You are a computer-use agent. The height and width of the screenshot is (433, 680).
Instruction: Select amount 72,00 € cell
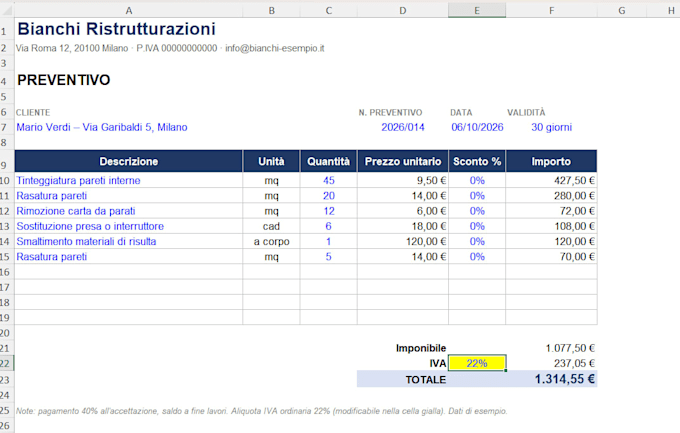pos(551,211)
